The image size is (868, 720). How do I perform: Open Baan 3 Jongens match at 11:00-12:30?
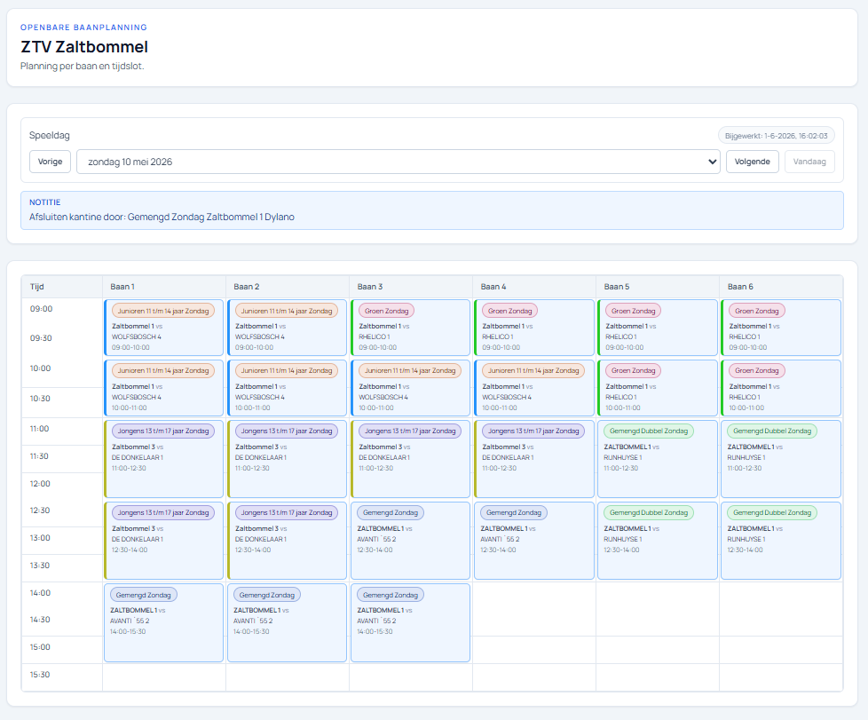pos(411,459)
